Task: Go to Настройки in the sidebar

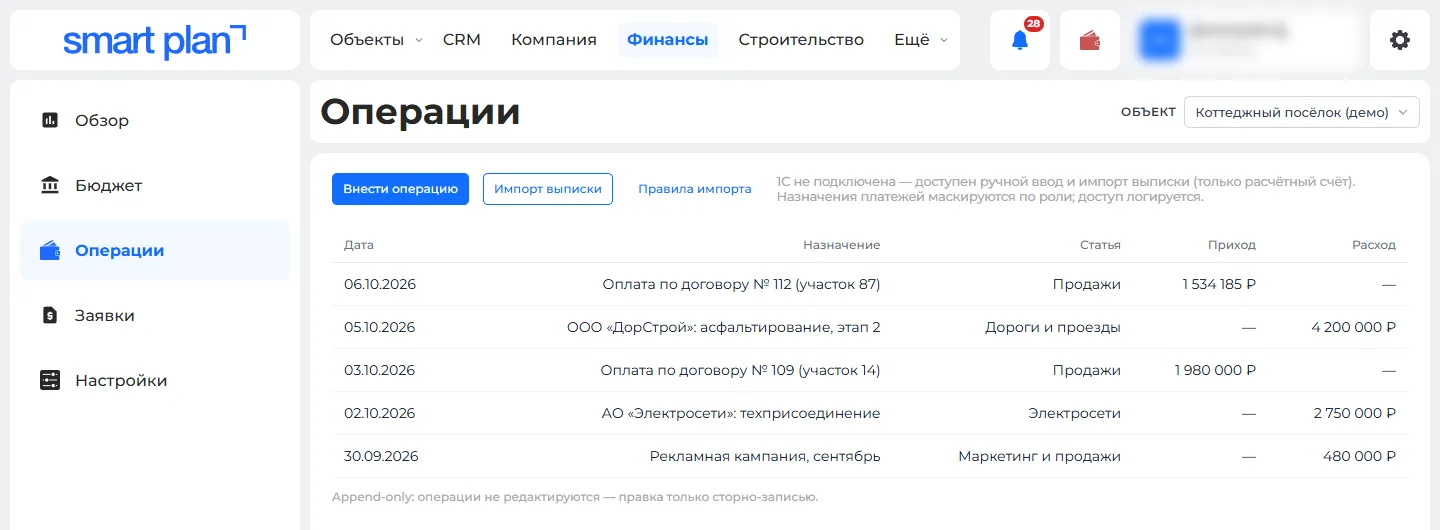Action: coord(121,380)
